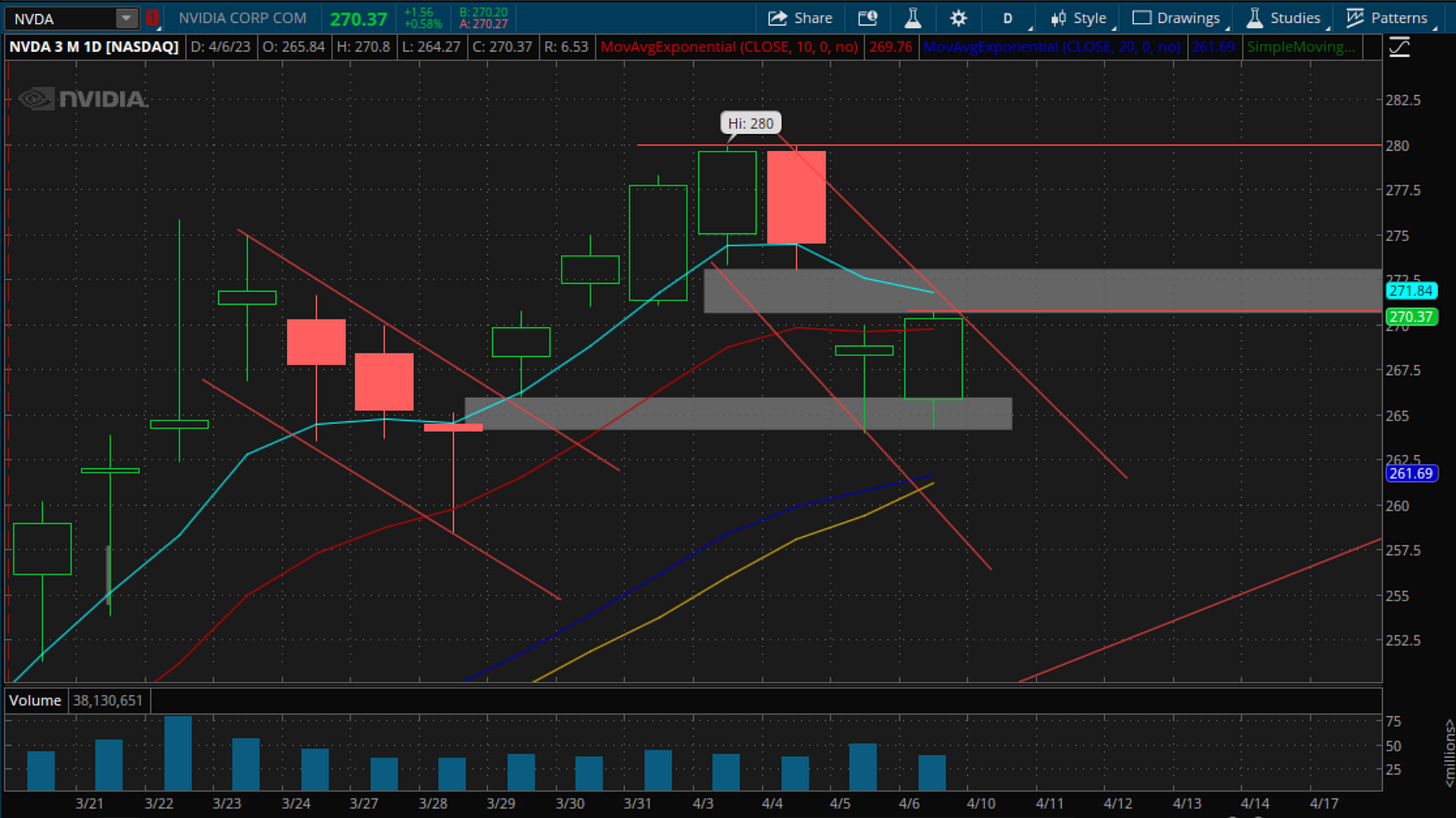Click the cyan 271.84 price axis bubble
1456x818 pixels.
click(x=1411, y=291)
